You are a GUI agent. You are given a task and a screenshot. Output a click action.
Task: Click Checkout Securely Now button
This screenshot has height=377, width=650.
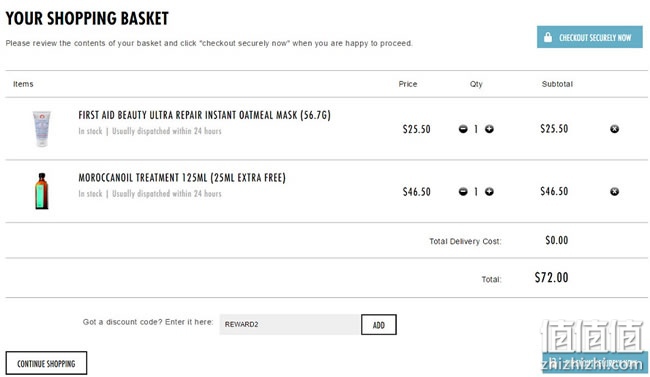click(589, 37)
